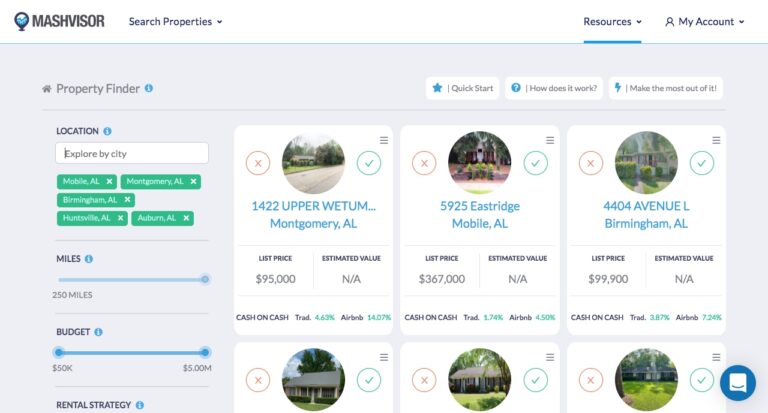Click the info icon next to LOCATION
This screenshot has height=413, width=768.
pos(107,131)
